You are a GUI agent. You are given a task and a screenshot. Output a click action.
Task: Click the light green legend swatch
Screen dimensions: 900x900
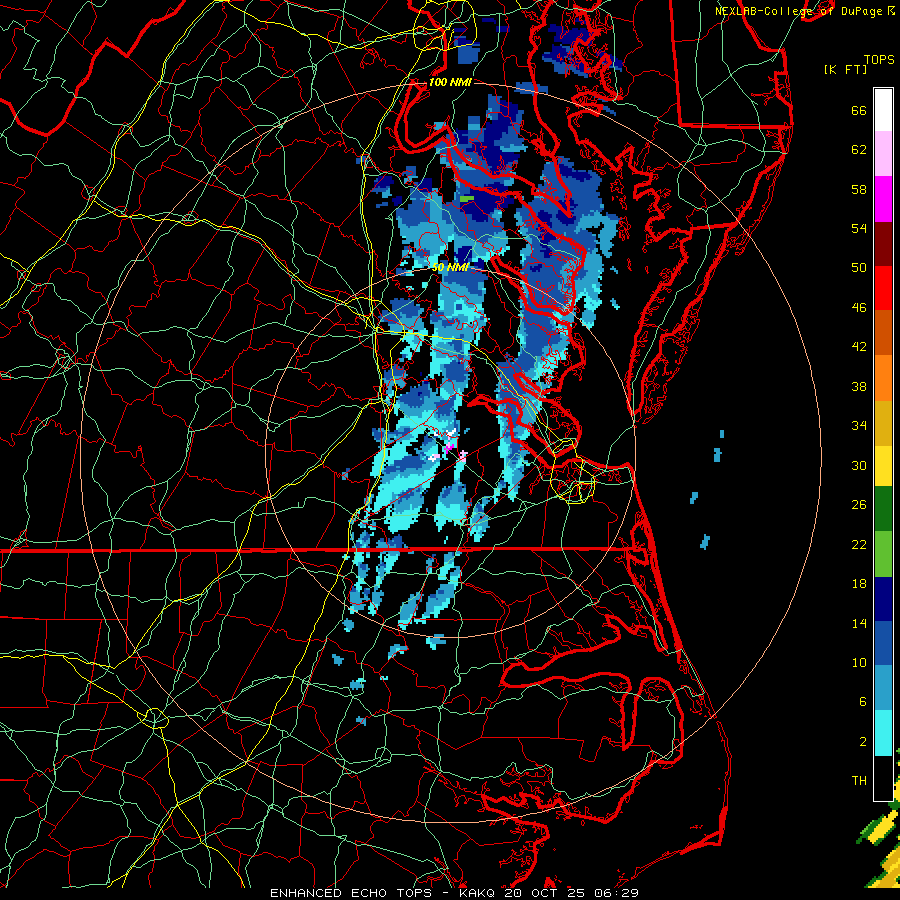pyautogui.click(x=883, y=554)
